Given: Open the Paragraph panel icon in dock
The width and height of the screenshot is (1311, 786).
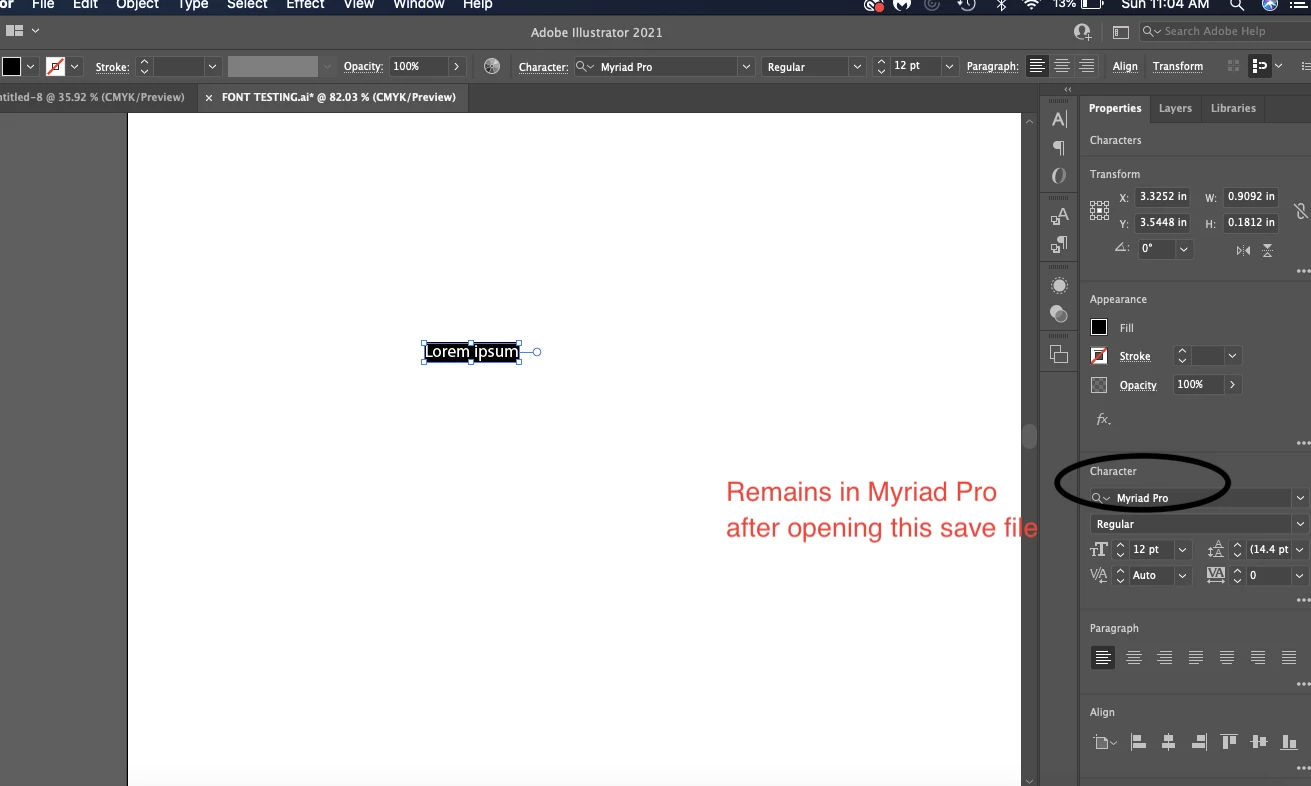Looking at the screenshot, I should 1059,148.
